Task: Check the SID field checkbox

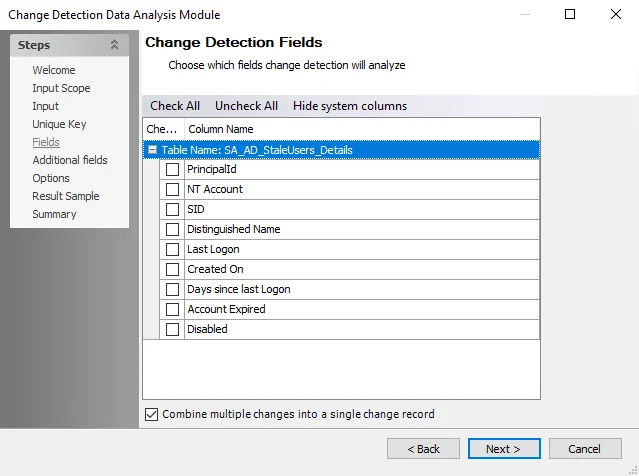Action: click(x=172, y=209)
